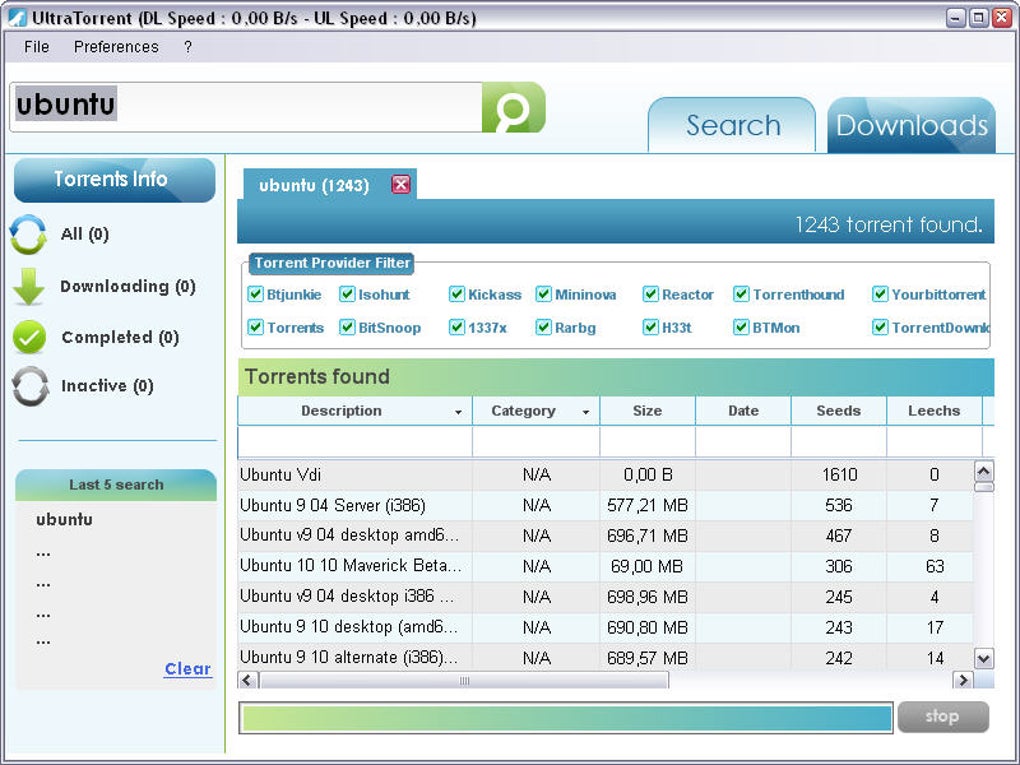Screen dimensions: 1020x765
Task: Toggle the BTMon provider checkbox
Action: 741,327
